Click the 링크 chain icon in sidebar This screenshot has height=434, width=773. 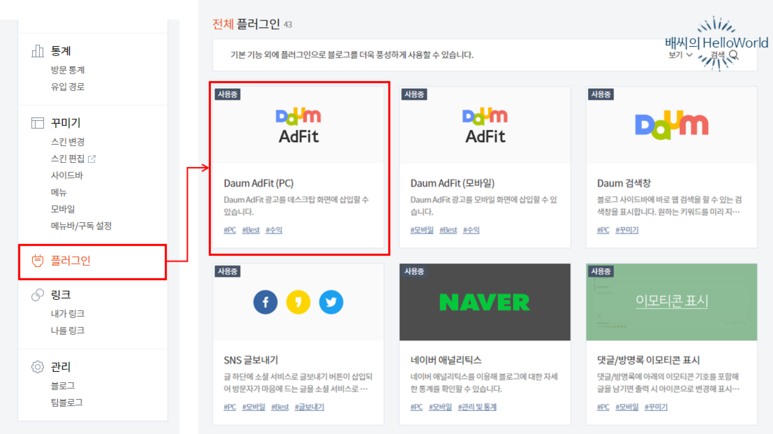point(37,295)
